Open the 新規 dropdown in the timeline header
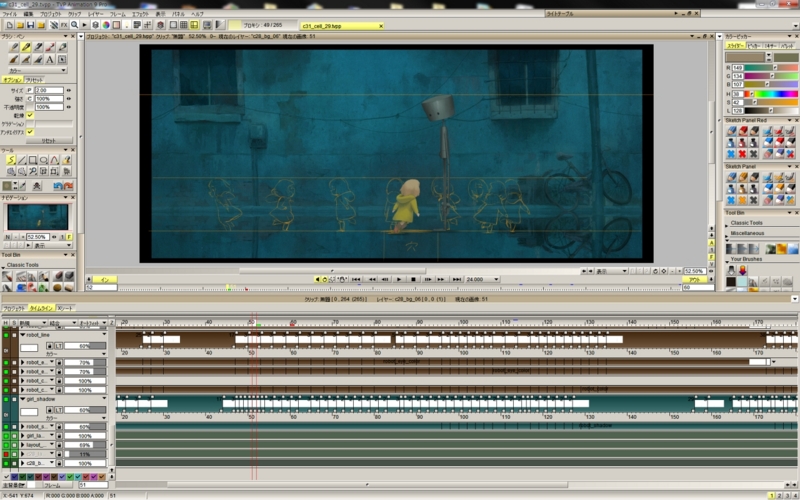The width and height of the screenshot is (800, 500). (x=33, y=323)
